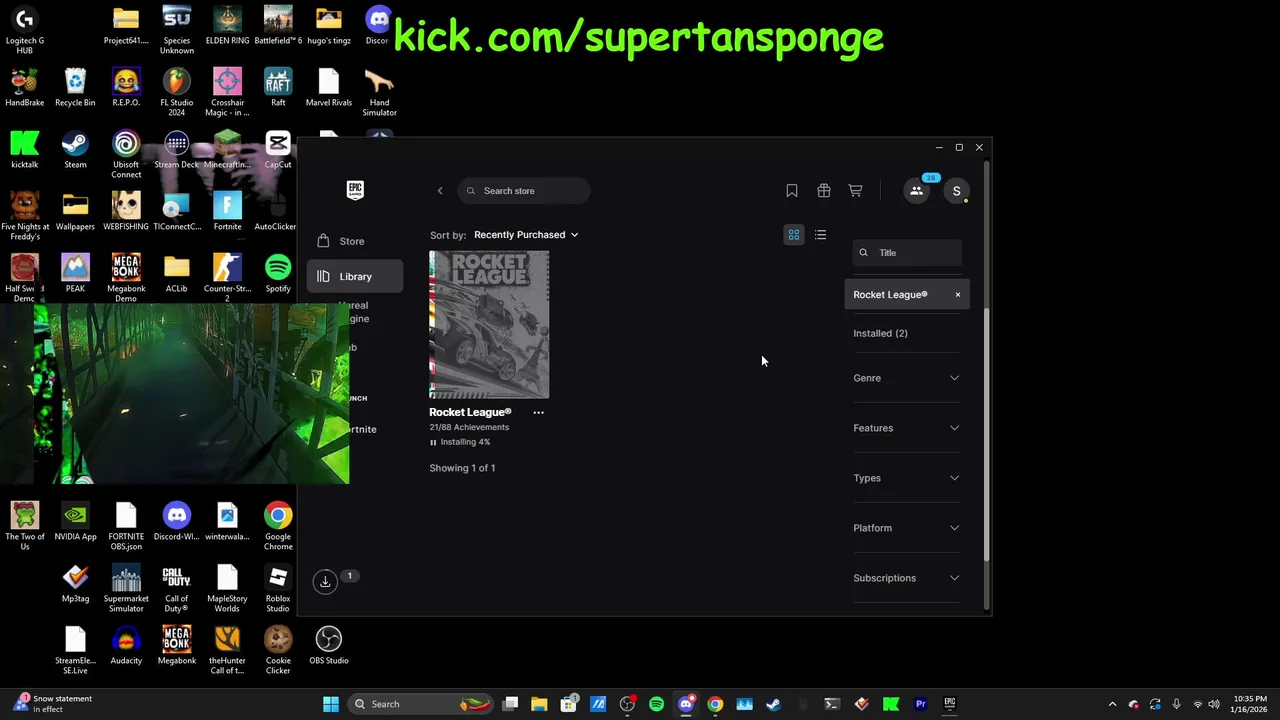Open the downloads icon in launcher sidebar
The height and width of the screenshot is (720, 1280).
[325, 581]
